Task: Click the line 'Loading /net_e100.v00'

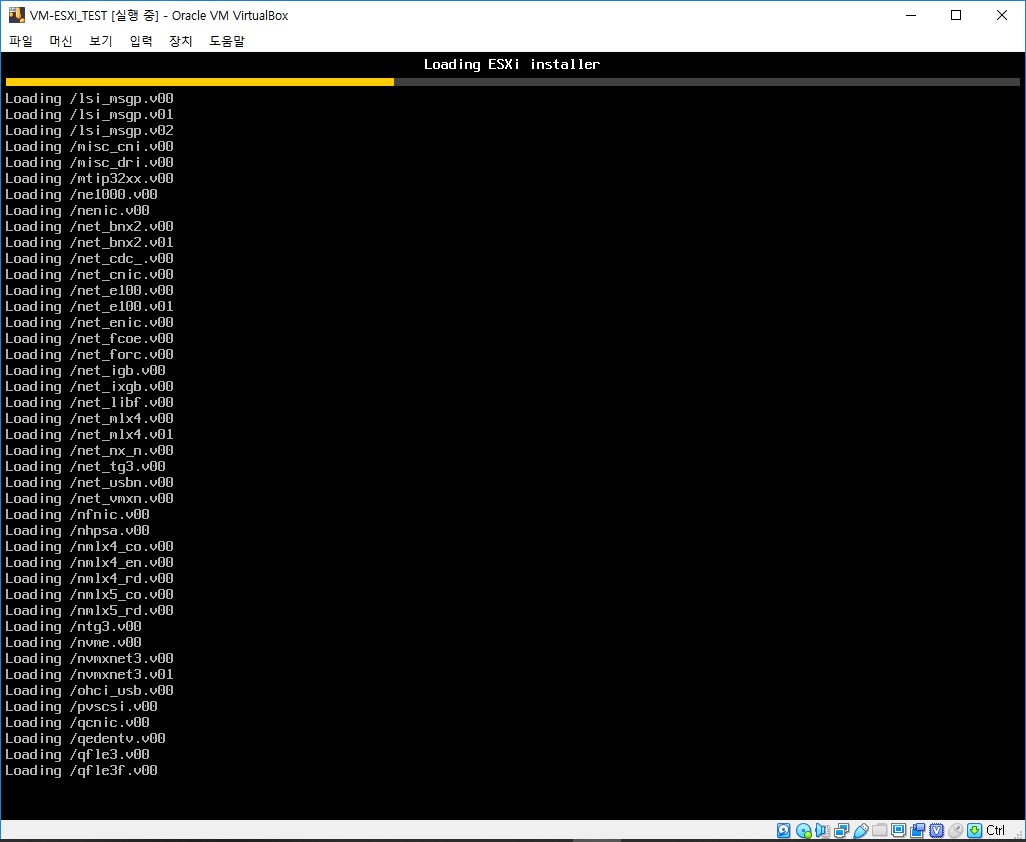Action: click(x=89, y=290)
